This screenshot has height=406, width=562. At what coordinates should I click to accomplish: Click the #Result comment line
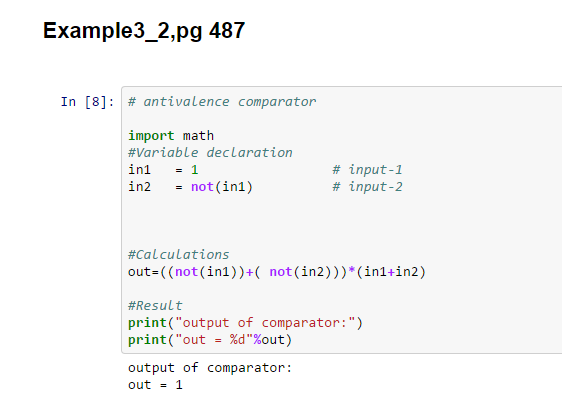click(x=155, y=306)
